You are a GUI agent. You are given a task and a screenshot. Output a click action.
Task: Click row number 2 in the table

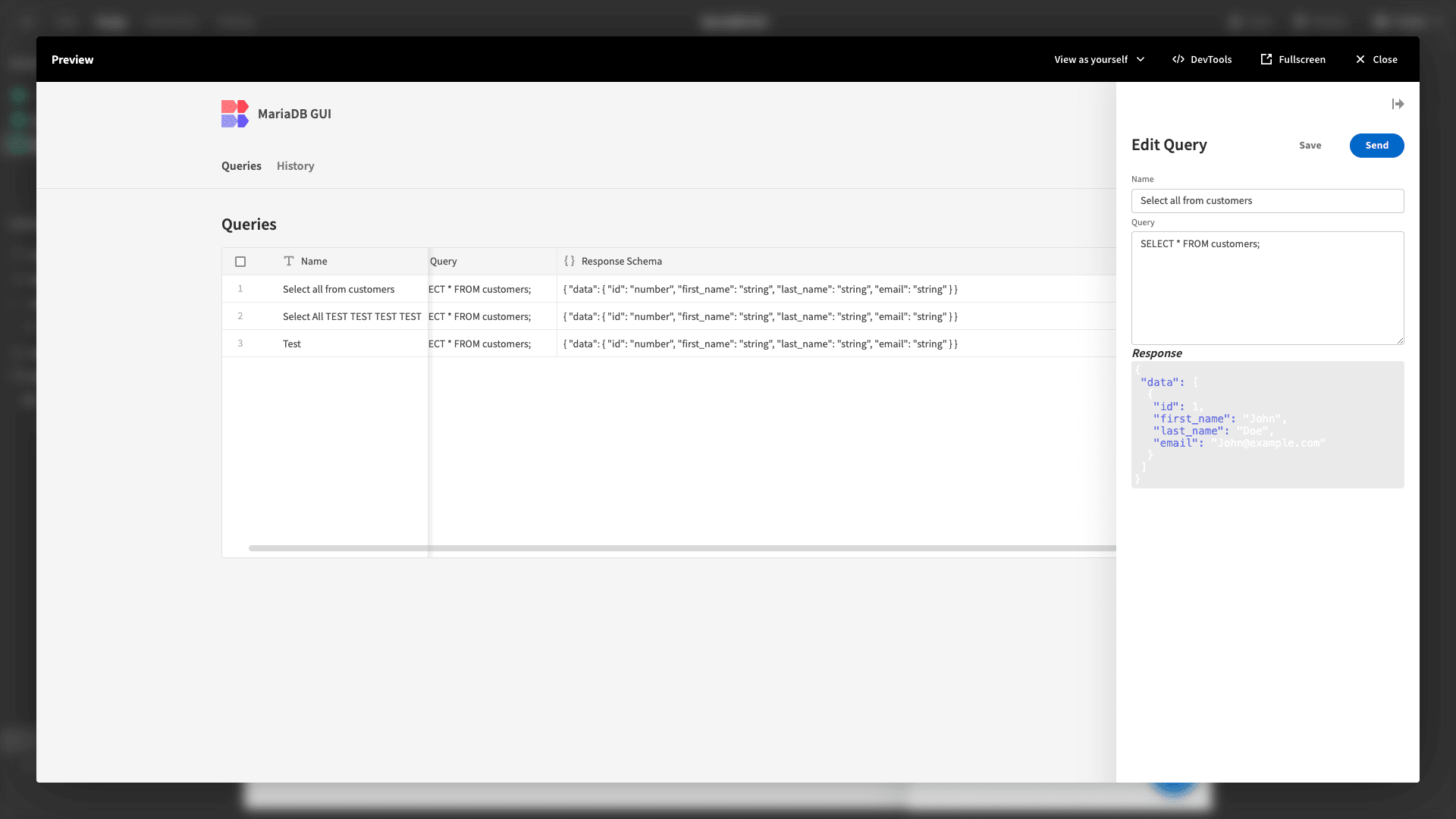(240, 316)
